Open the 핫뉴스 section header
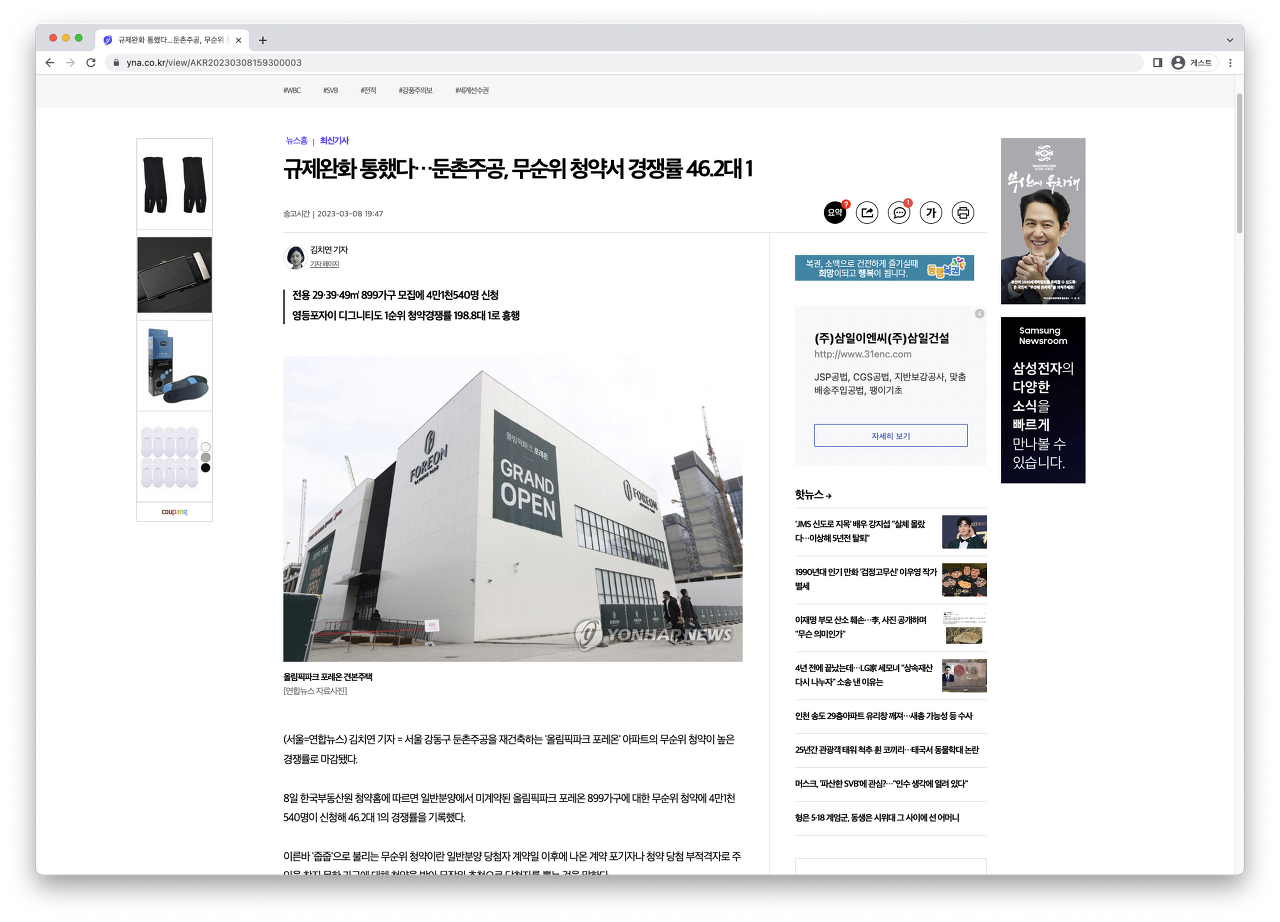Screen dimensions: 1280x922 click(813, 495)
